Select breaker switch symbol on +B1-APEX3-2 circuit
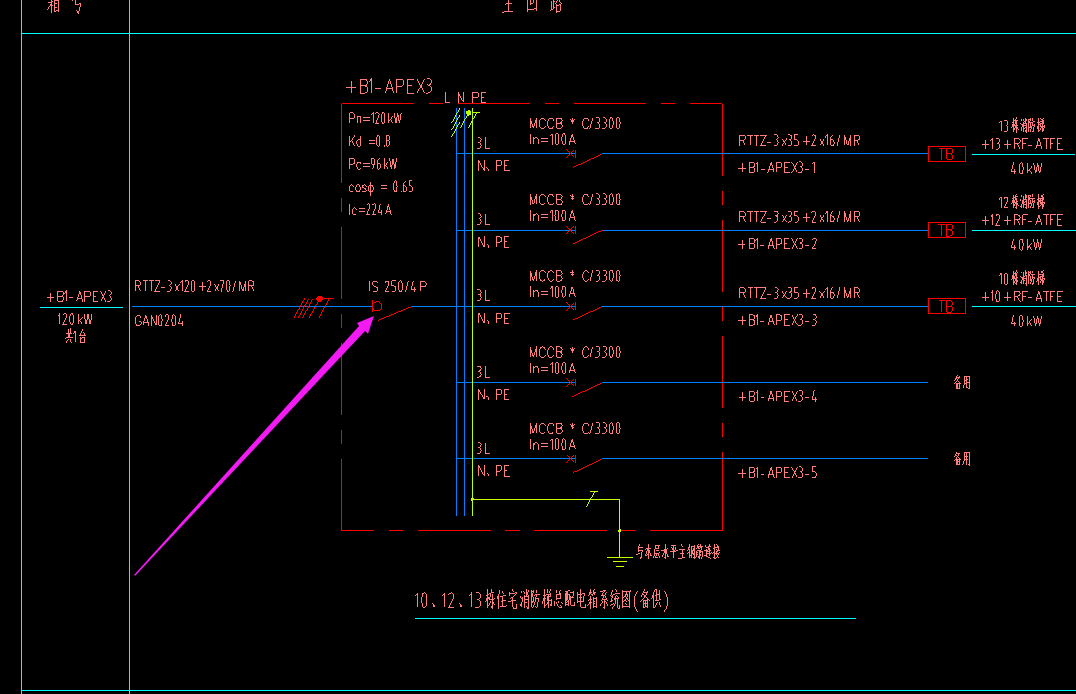 tap(585, 235)
